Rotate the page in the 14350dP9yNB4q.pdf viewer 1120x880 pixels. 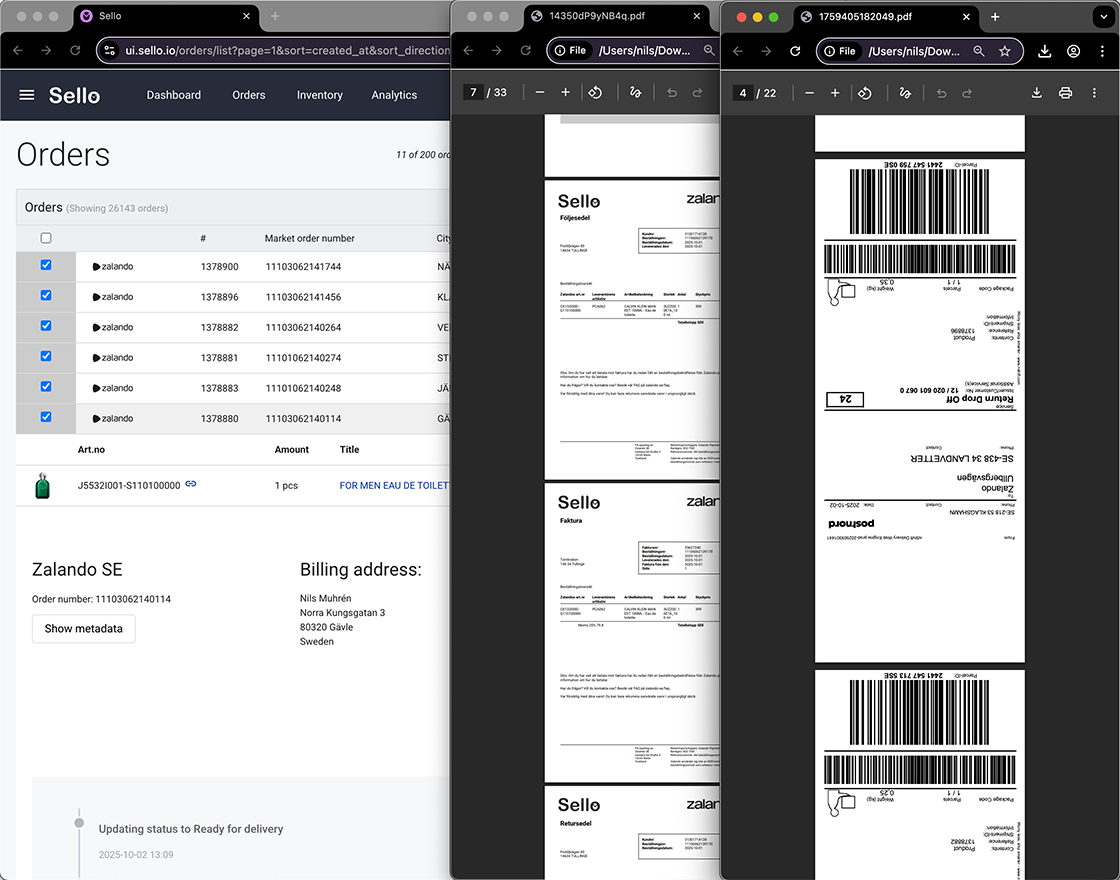coord(595,92)
